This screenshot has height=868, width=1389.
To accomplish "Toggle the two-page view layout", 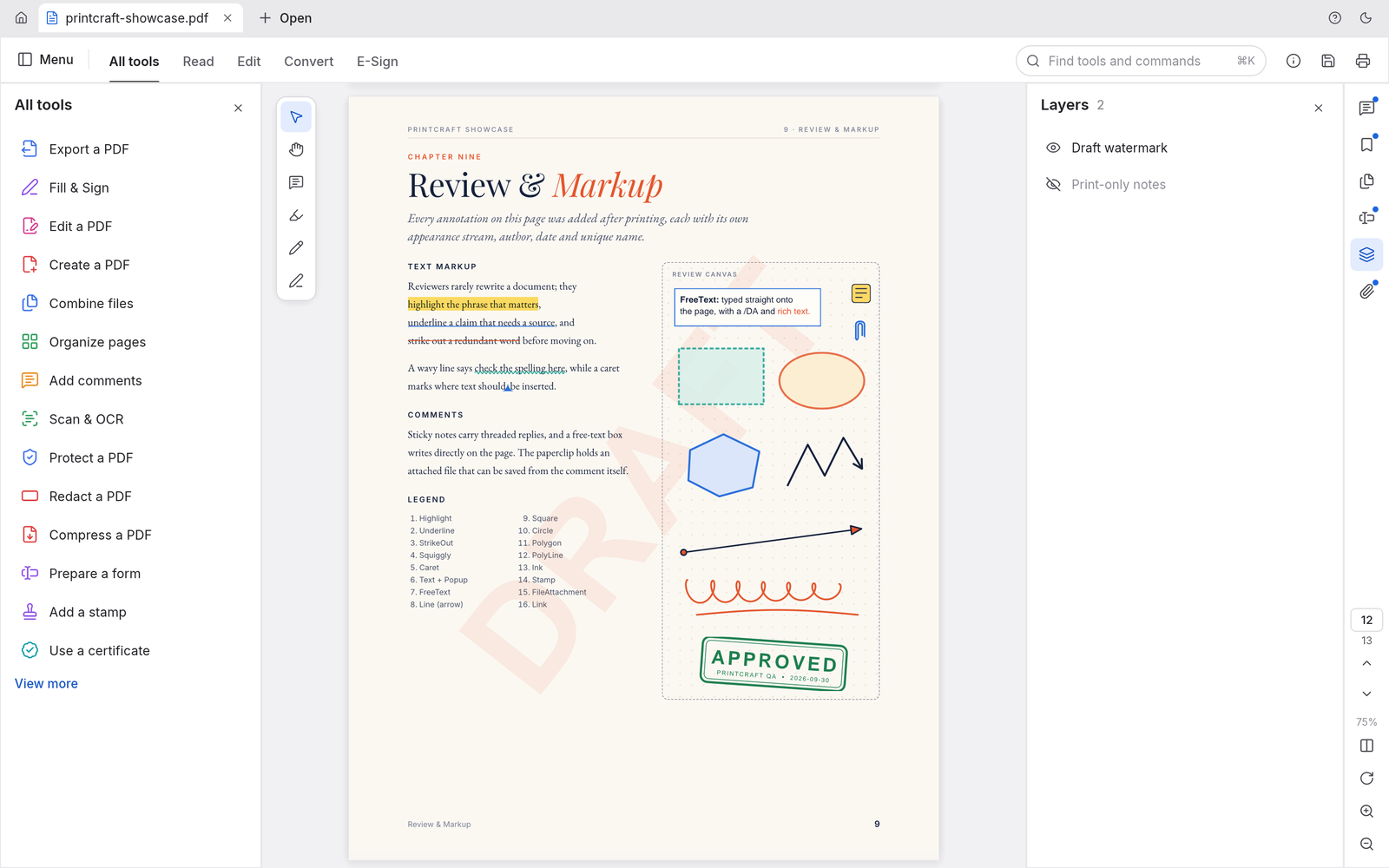I will [x=1366, y=746].
